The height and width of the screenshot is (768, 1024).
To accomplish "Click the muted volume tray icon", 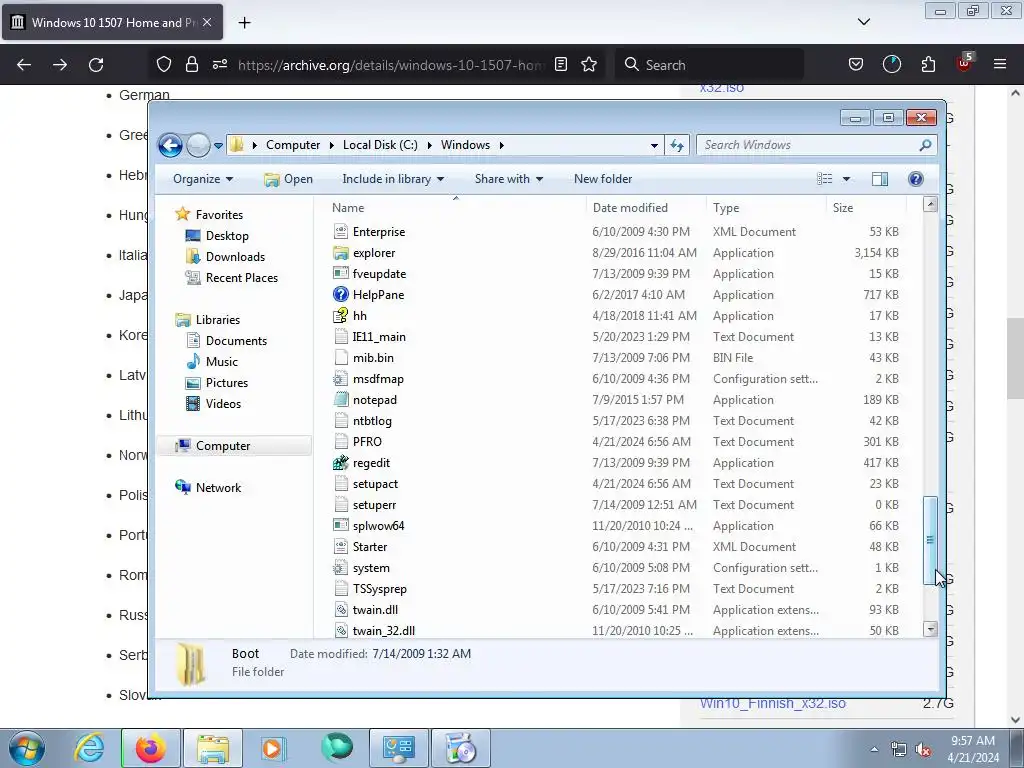I will 923,749.
